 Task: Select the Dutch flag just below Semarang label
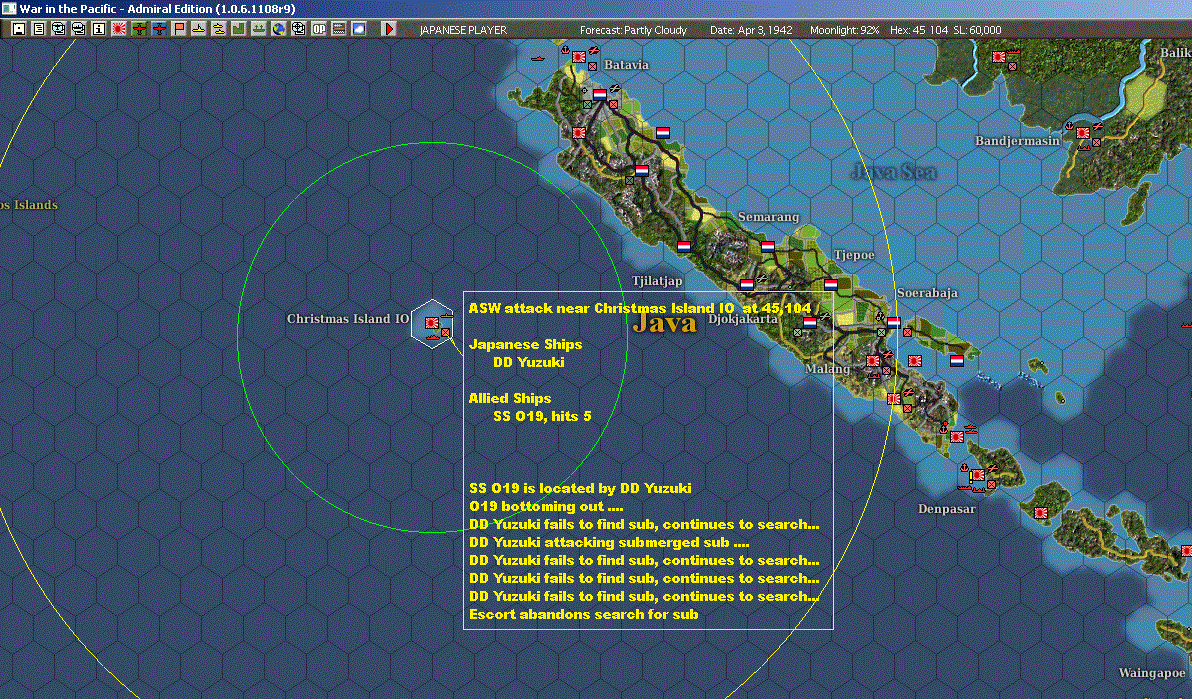pyautogui.click(x=768, y=246)
